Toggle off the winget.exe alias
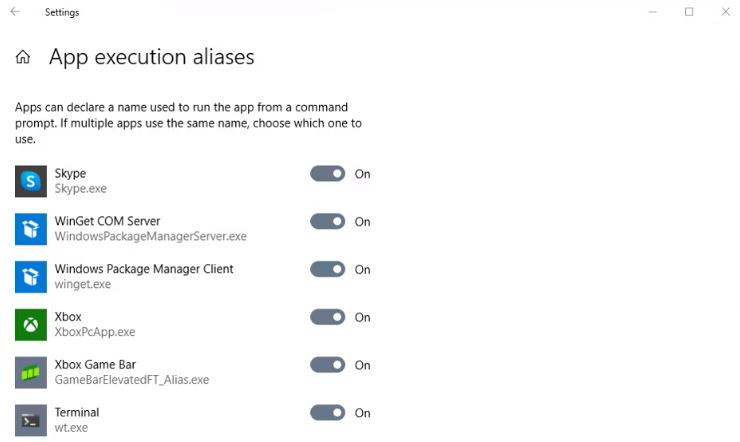740x442 pixels. click(328, 269)
